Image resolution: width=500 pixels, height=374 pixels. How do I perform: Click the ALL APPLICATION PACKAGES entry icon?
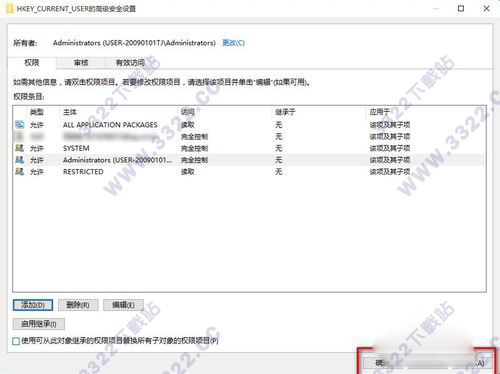19,125
